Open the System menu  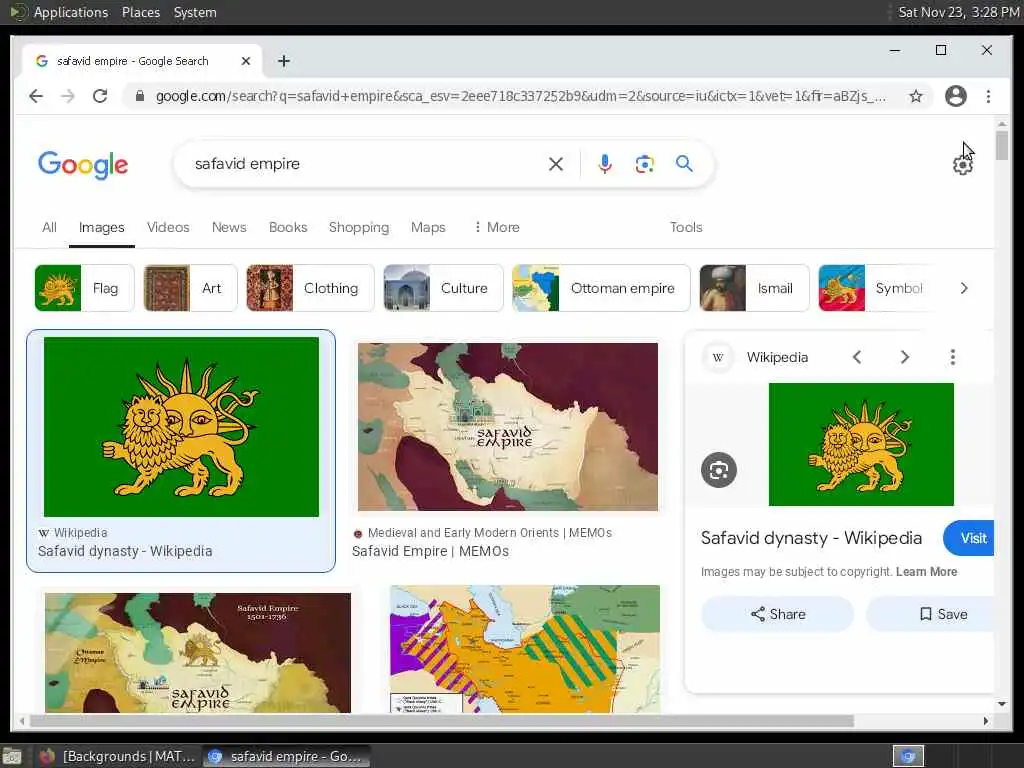tap(195, 12)
